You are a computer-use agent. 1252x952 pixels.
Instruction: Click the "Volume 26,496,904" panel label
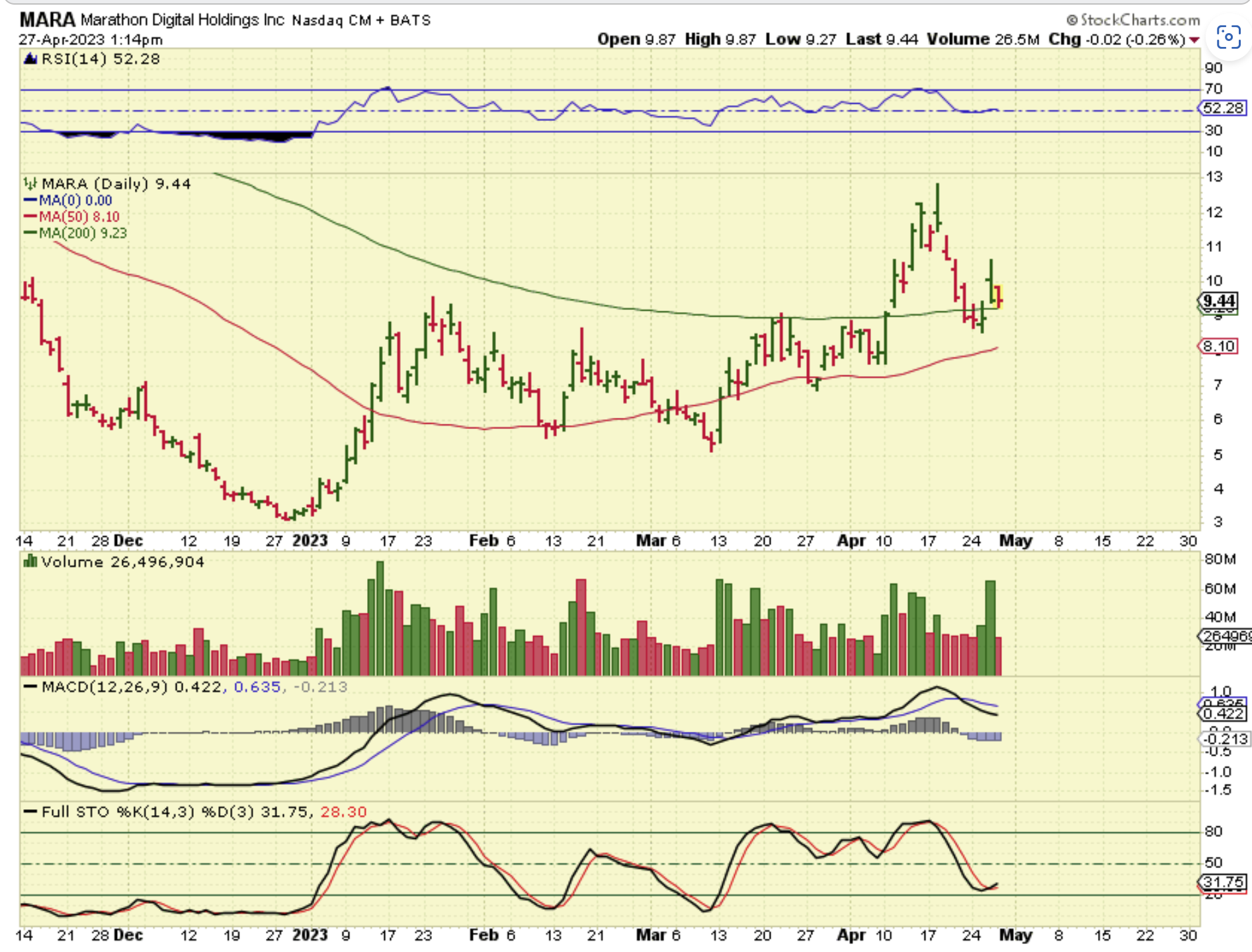[x=123, y=562]
